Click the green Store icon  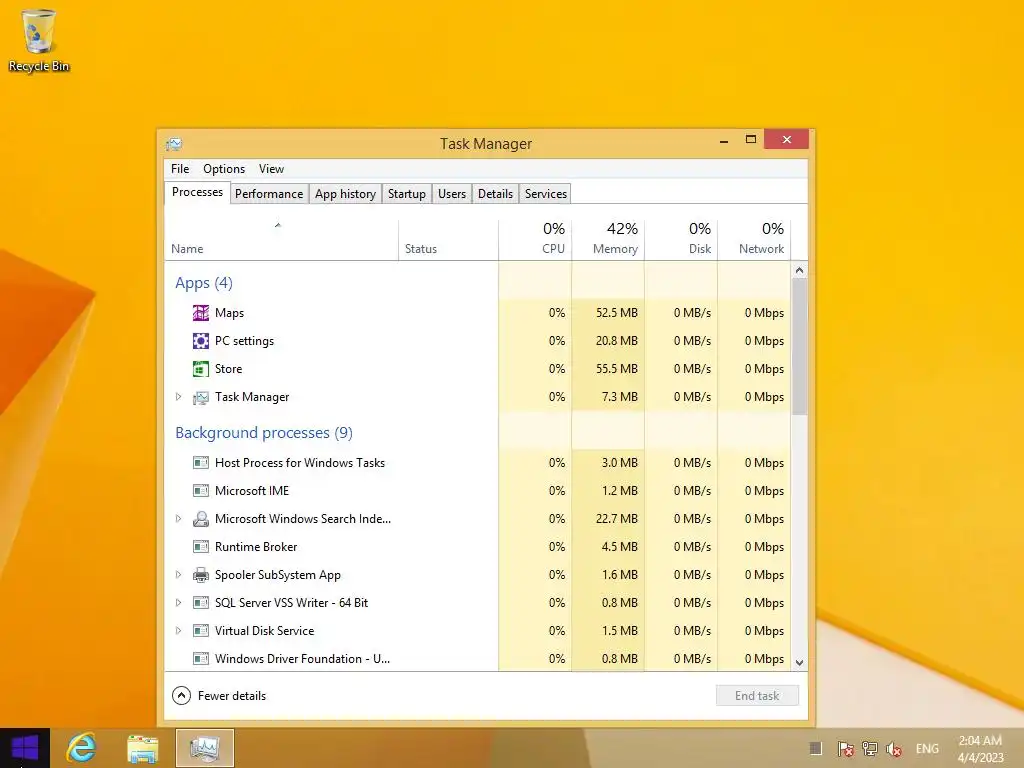[x=200, y=369]
